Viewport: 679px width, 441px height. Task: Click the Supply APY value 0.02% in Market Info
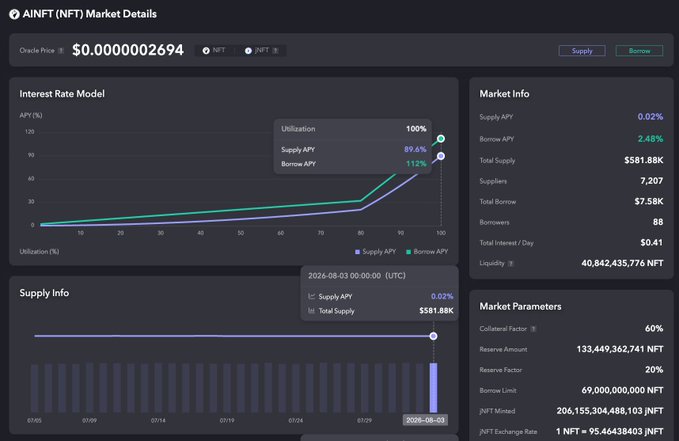click(x=650, y=117)
